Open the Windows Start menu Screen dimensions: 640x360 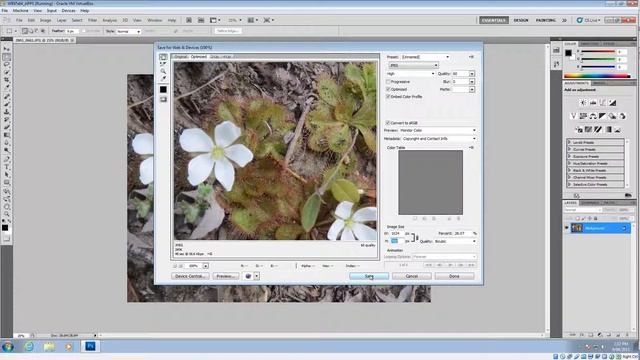click(7, 347)
